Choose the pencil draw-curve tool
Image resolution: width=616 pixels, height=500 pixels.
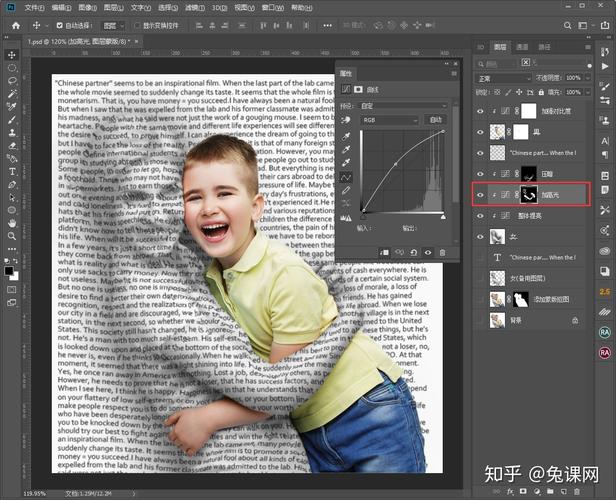[x=347, y=190]
